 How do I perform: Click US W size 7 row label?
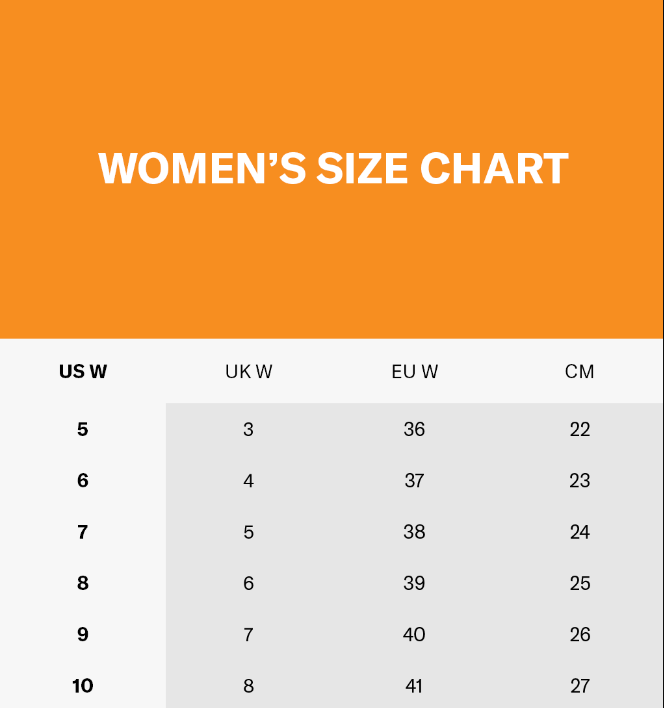pyautogui.click(x=83, y=532)
